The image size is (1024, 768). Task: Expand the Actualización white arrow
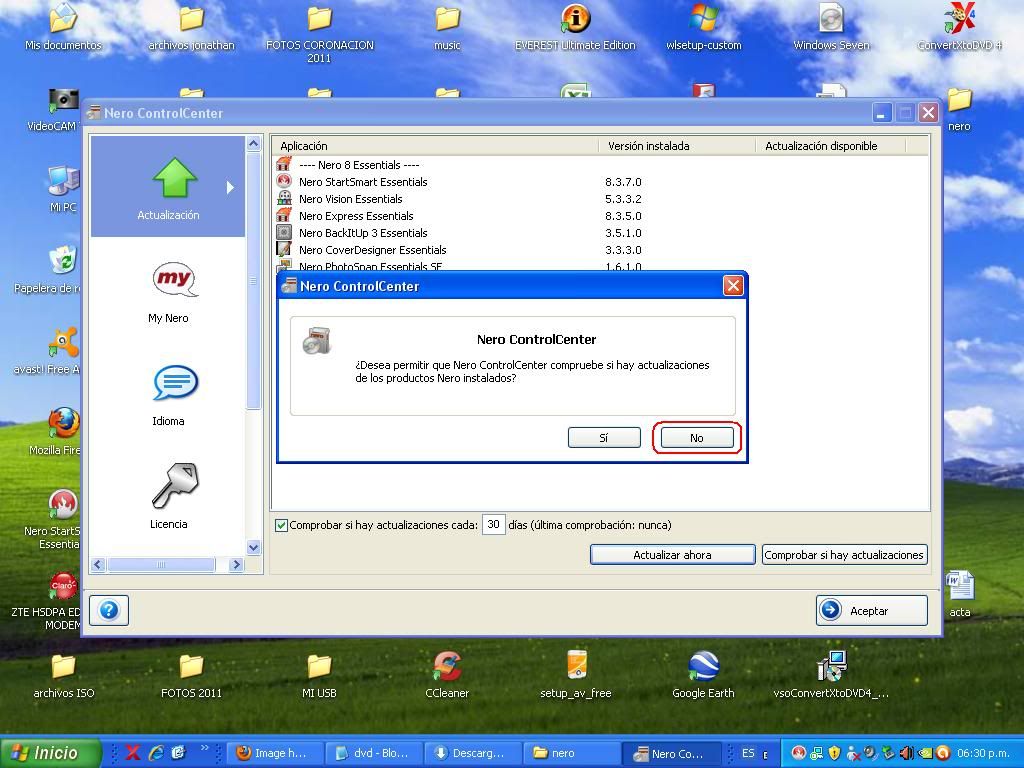pyautogui.click(x=230, y=187)
